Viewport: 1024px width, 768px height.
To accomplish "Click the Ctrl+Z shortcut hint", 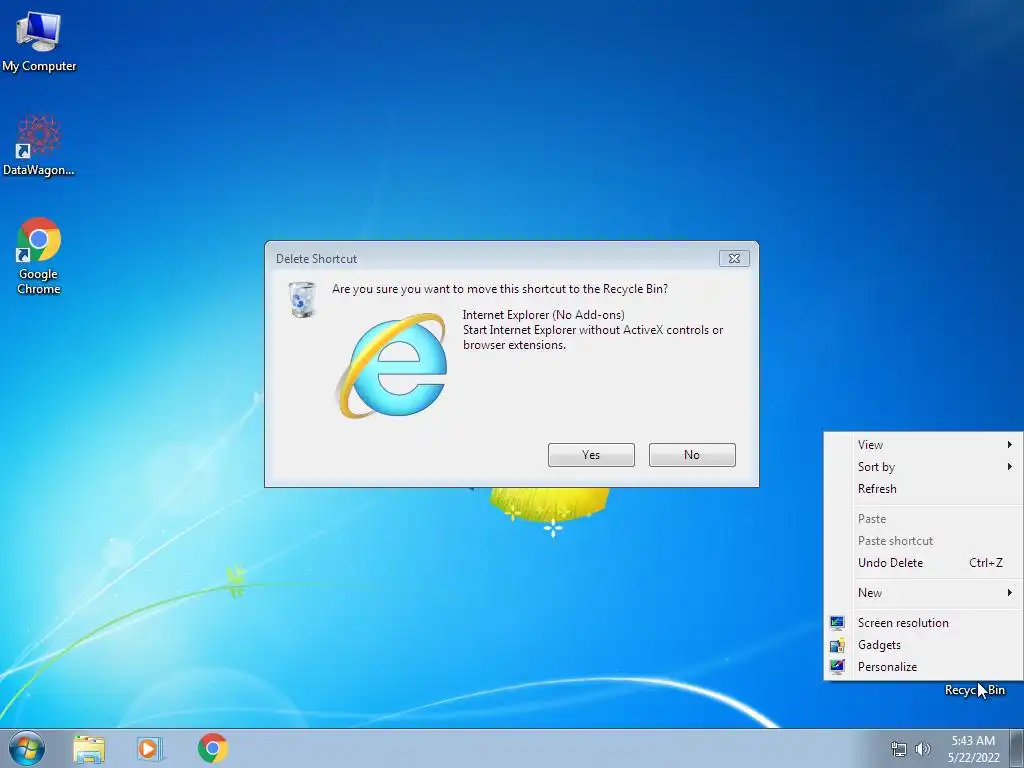I will click(x=985, y=562).
